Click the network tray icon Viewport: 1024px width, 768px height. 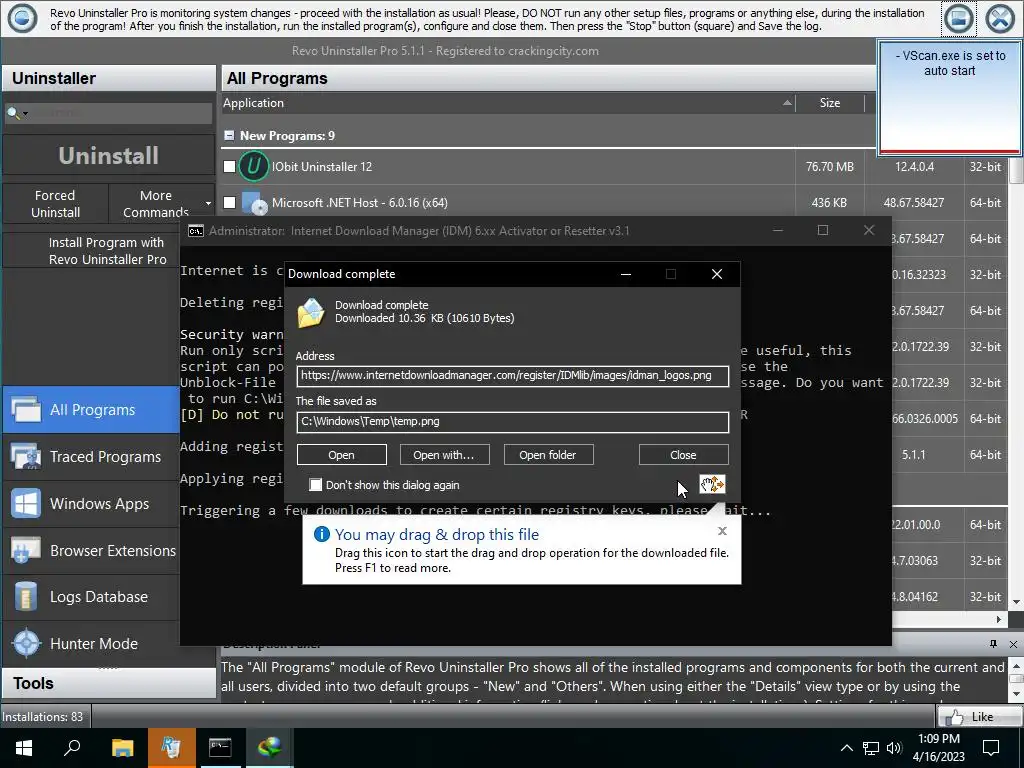point(871,748)
